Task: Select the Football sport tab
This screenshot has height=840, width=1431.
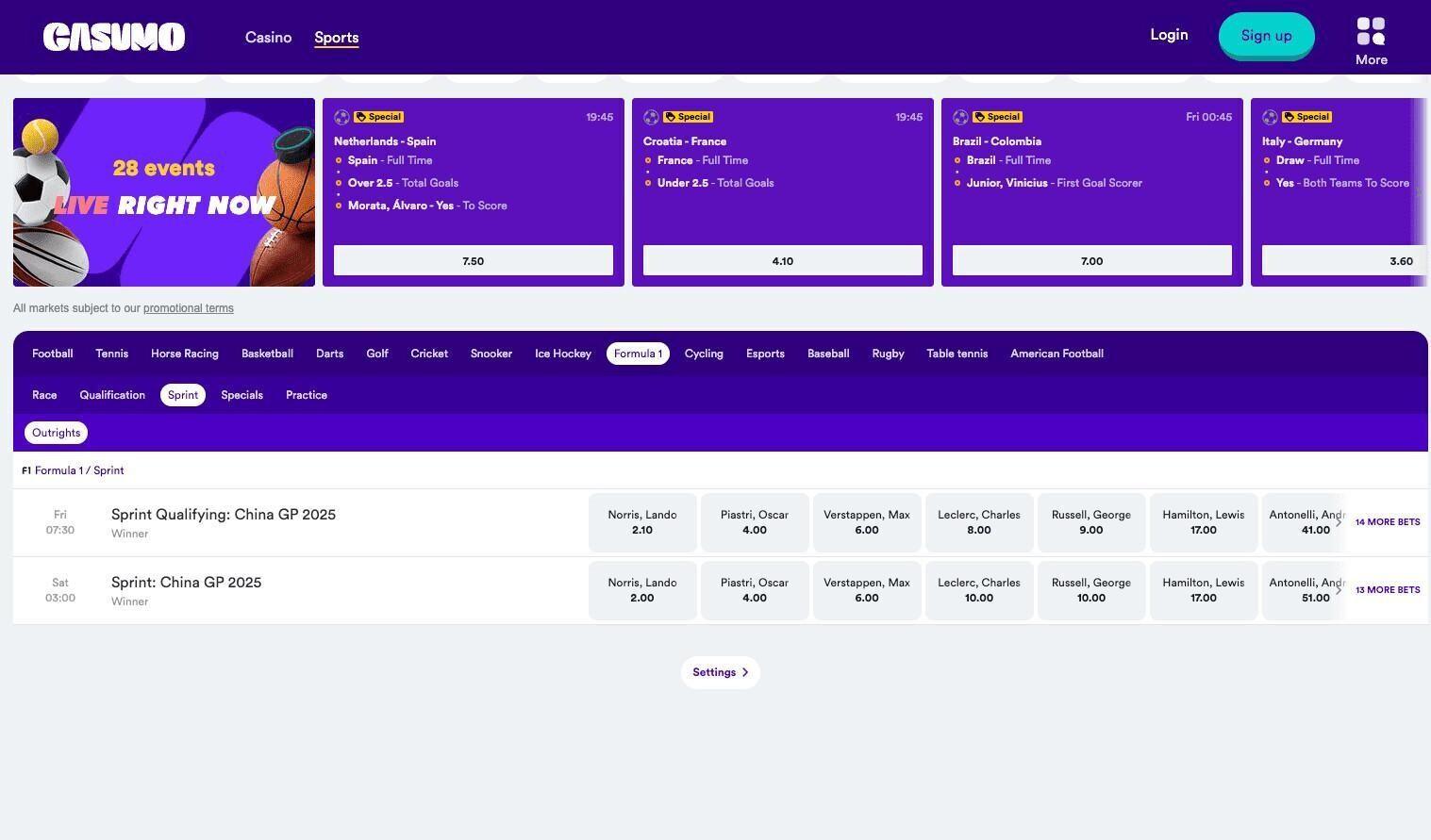Action: (53, 354)
